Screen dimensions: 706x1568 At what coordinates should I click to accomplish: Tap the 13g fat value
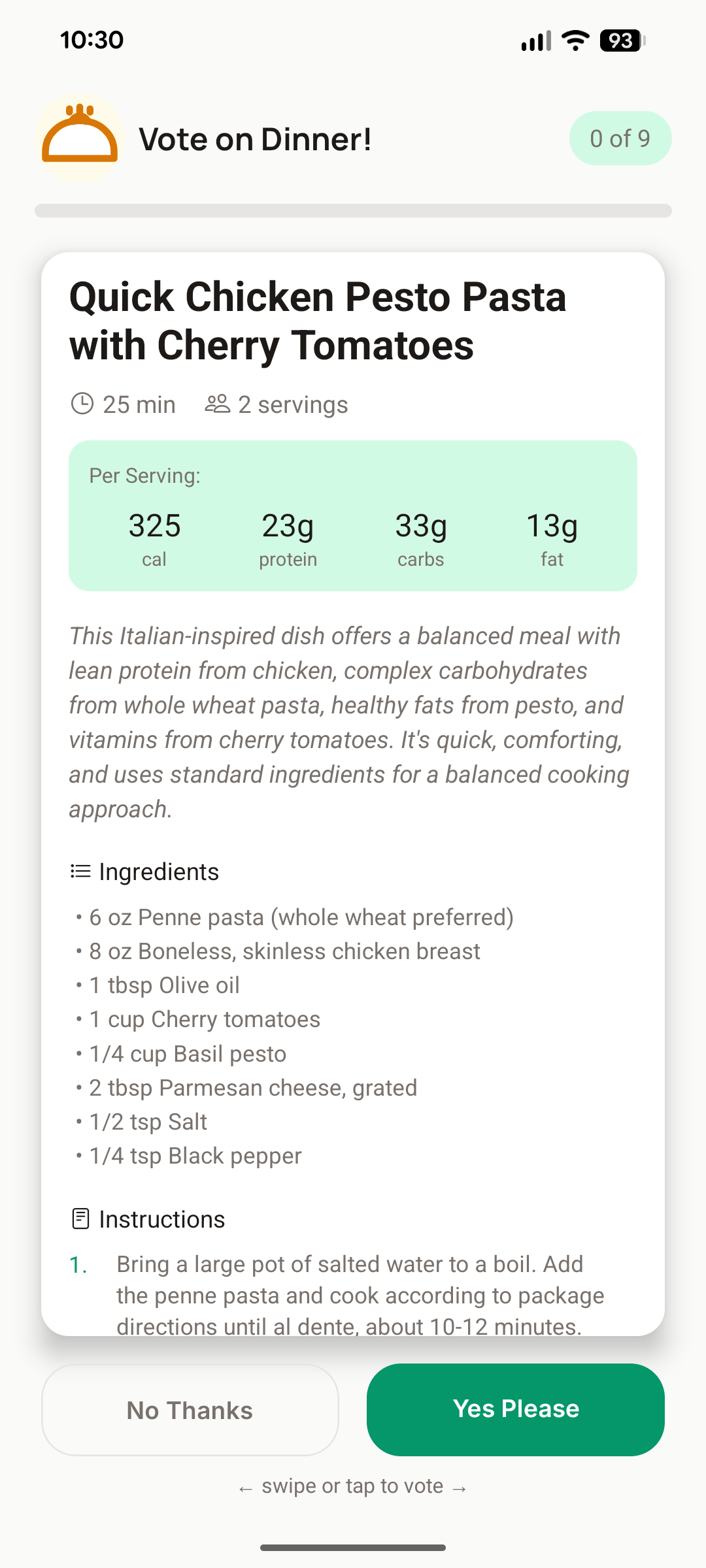552,538
